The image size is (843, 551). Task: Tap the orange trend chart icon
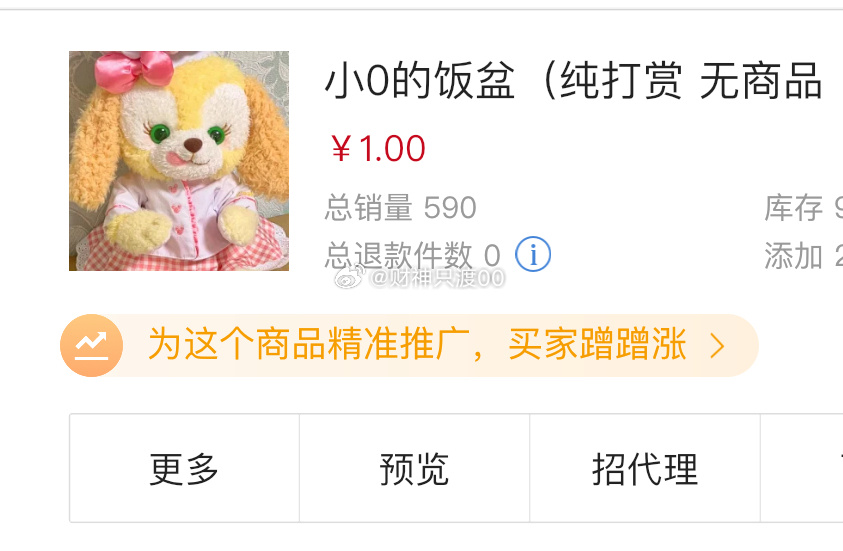(91, 345)
